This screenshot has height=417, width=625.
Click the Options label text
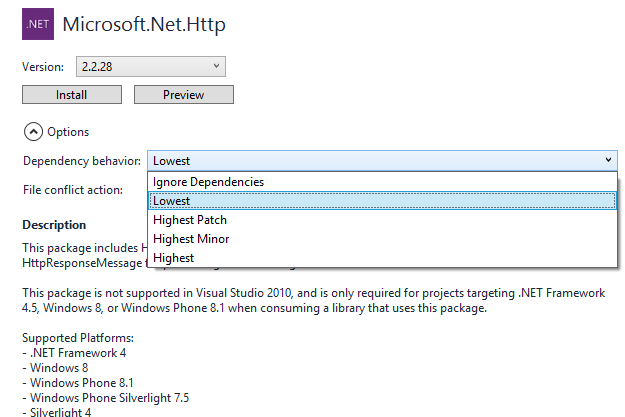pos(68,132)
